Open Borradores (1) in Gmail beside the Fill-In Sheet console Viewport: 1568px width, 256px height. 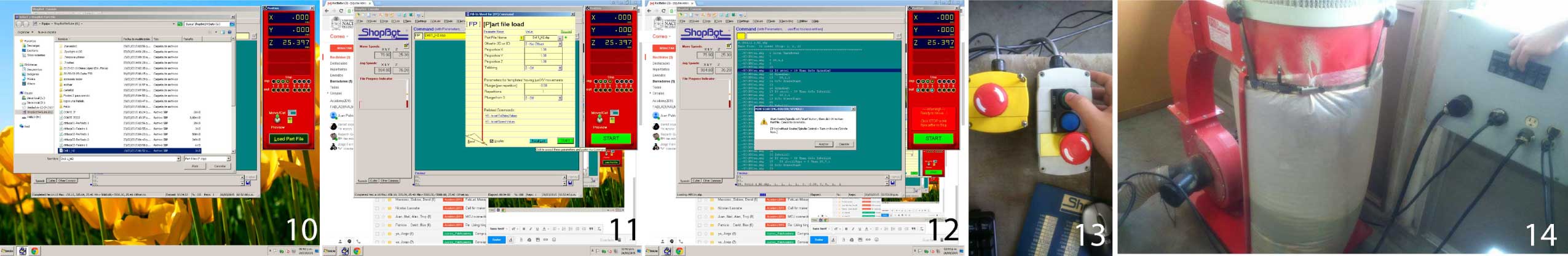tap(341, 81)
